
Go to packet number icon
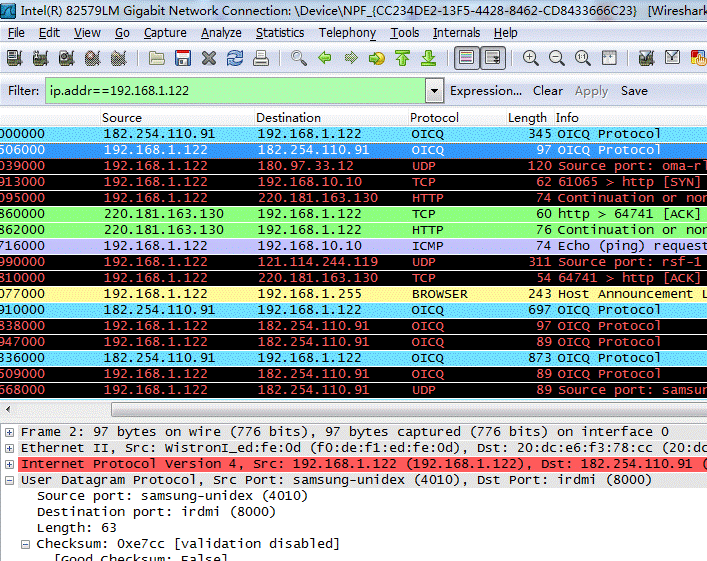tap(377, 58)
